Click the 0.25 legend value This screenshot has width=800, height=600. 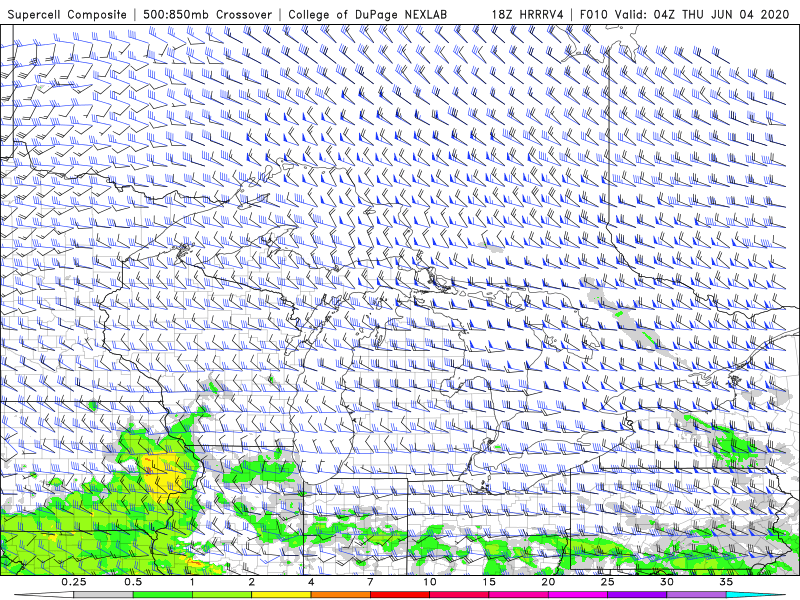point(73,582)
